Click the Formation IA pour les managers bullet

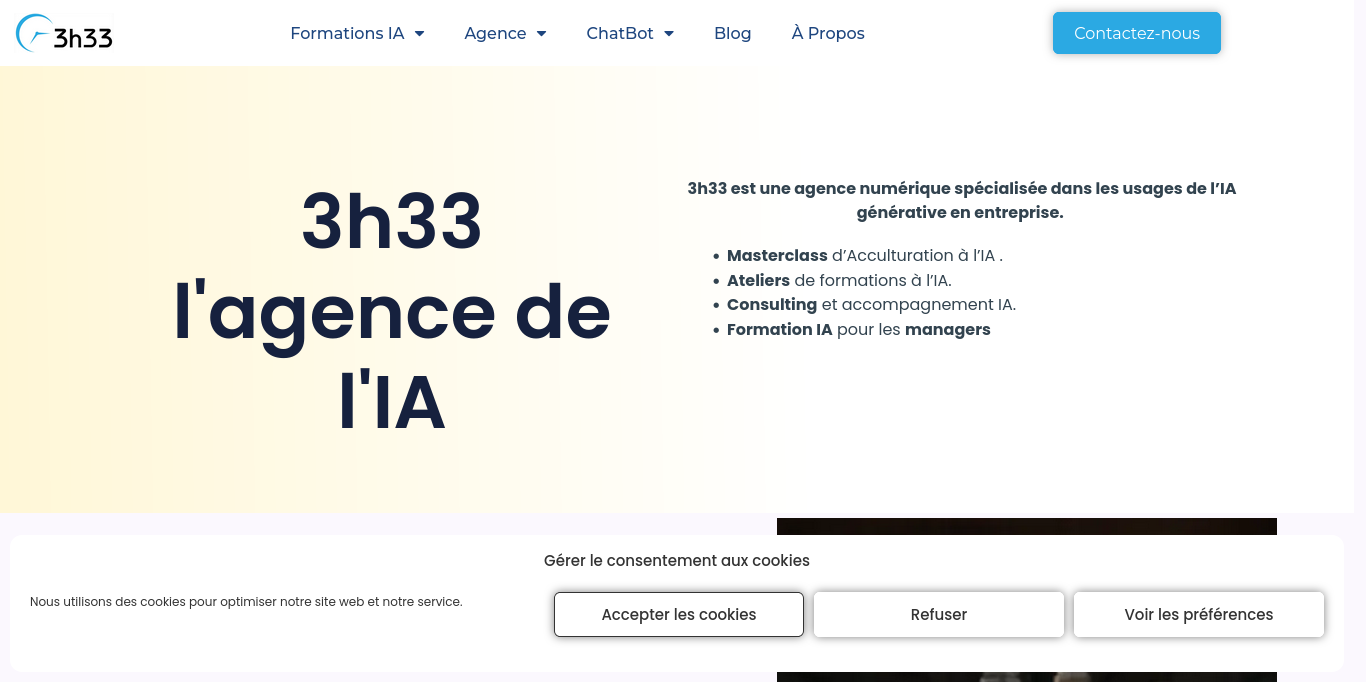coord(859,329)
